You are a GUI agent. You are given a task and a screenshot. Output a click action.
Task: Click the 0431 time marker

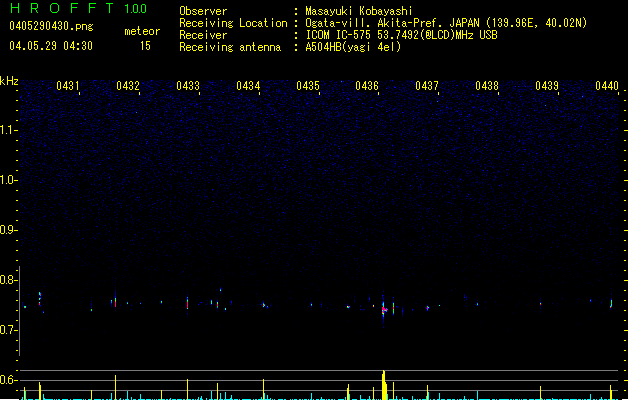point(68,86)
